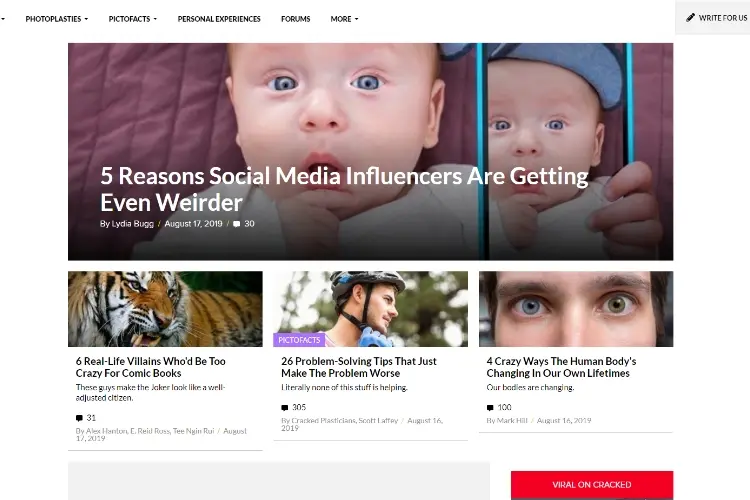The width and height of the screenshot is (750, 500).
Task: Open the Social Media Influencers headline
Action: click(x=344, y=189)
